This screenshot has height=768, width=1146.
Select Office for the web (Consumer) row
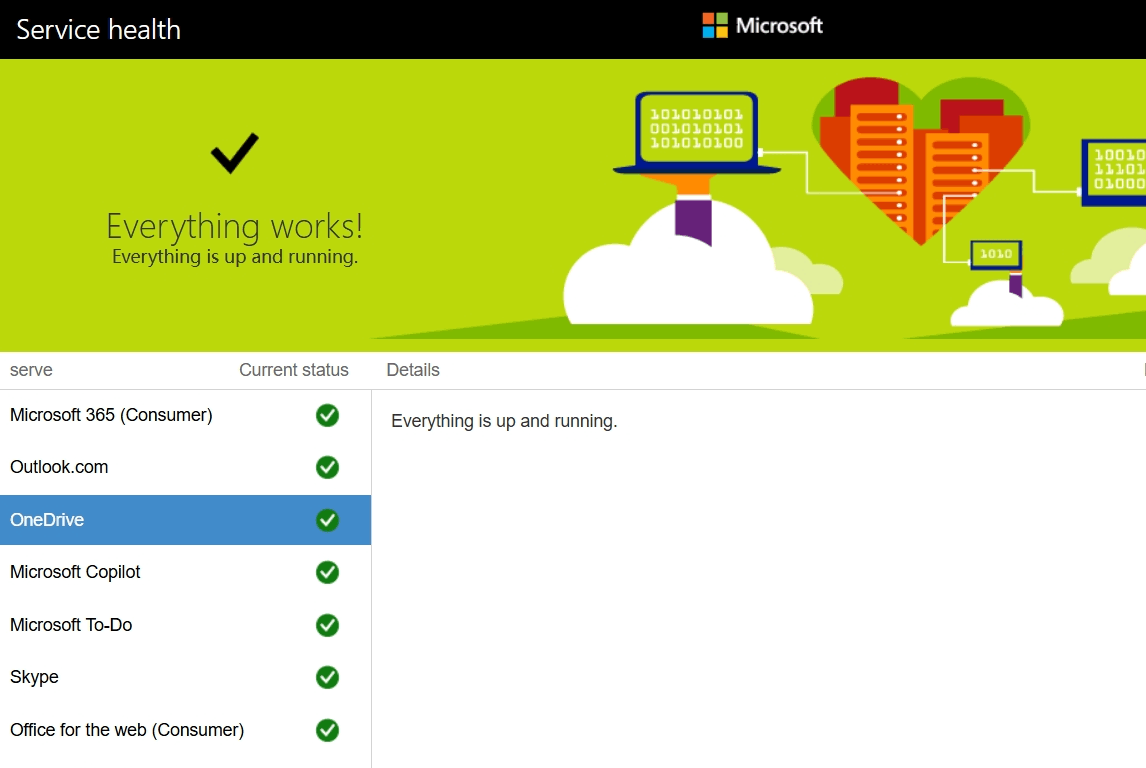click(x=186, y=730)
